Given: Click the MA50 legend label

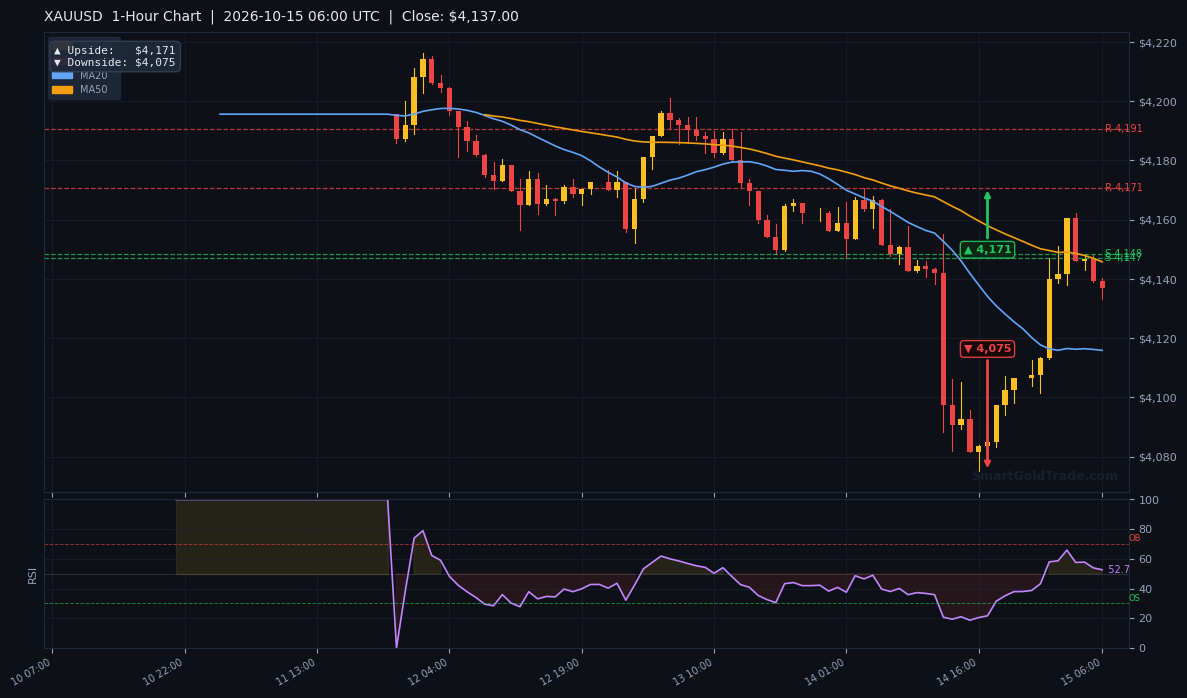Looking at the screenshot, I should [x=94, y=89].
